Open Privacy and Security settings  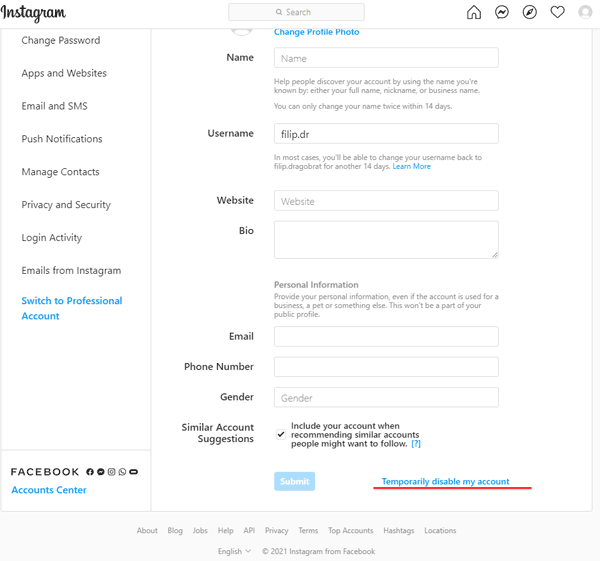click(66, 205)
